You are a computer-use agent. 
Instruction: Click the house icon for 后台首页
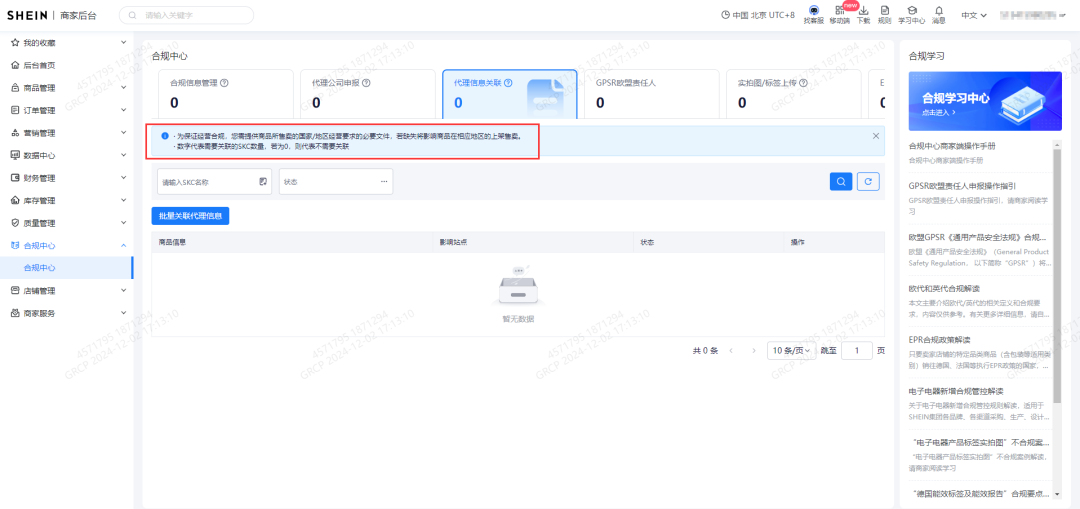[x=15, y=65]
